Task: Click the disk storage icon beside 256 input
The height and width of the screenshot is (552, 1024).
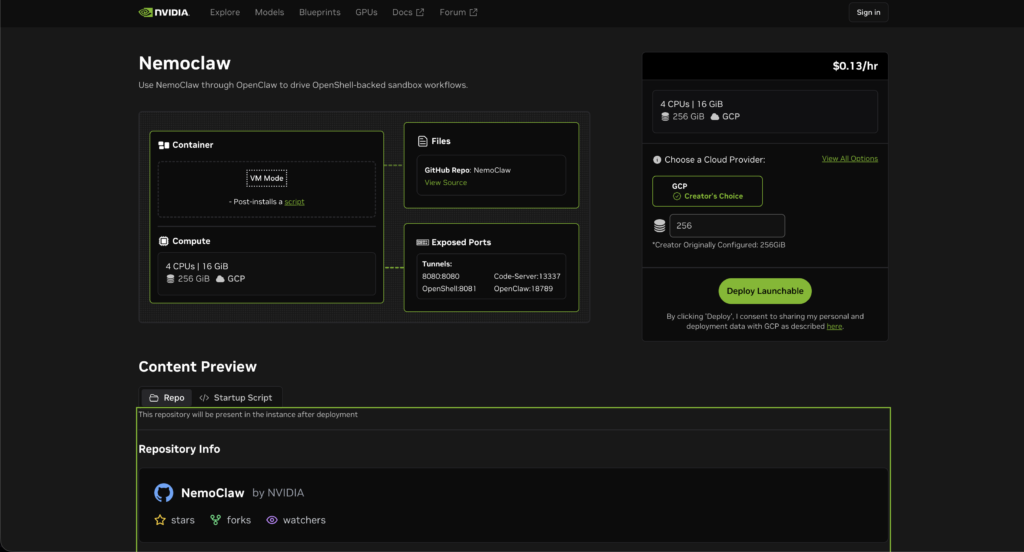Action: pyautogui.click(x=659, y=226)
